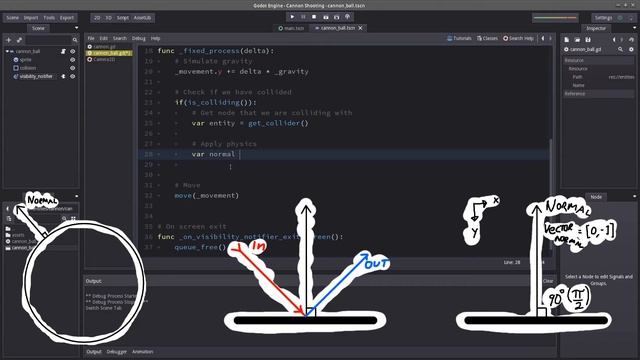Toggle visibility of sprite node

[x=73, y=60]
